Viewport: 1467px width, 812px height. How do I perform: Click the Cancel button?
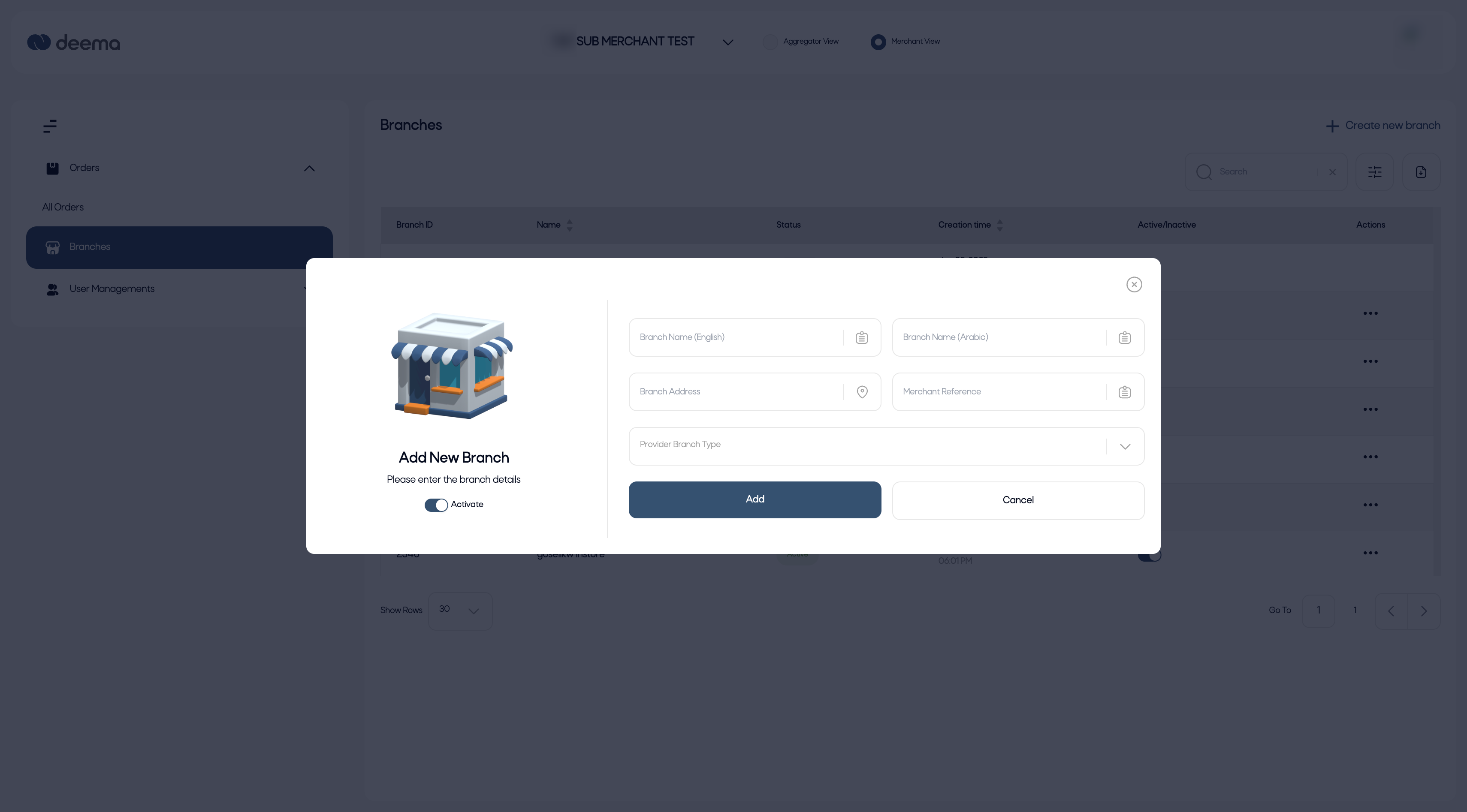click(x=1017, y=500)
